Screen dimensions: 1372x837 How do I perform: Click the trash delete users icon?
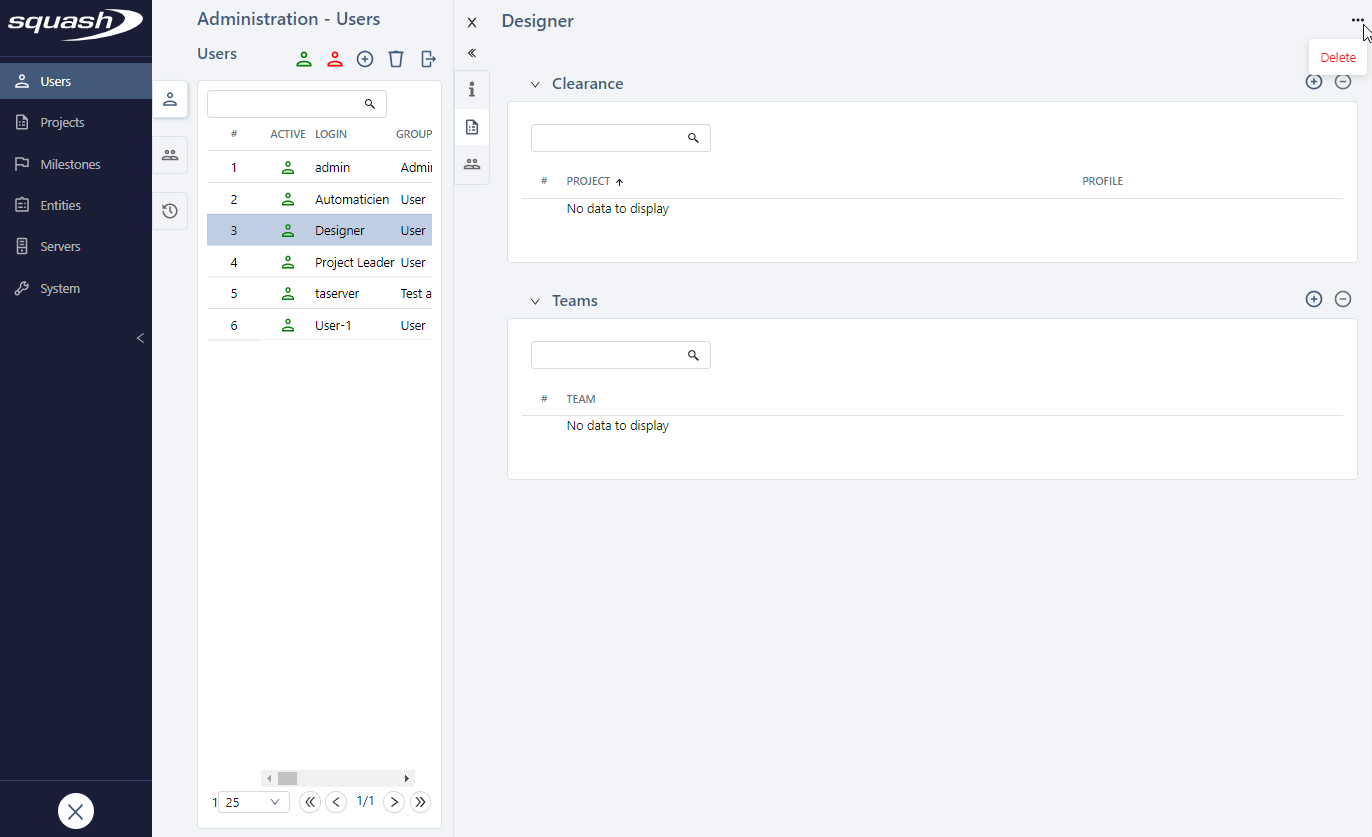click(x=396, y=59)
